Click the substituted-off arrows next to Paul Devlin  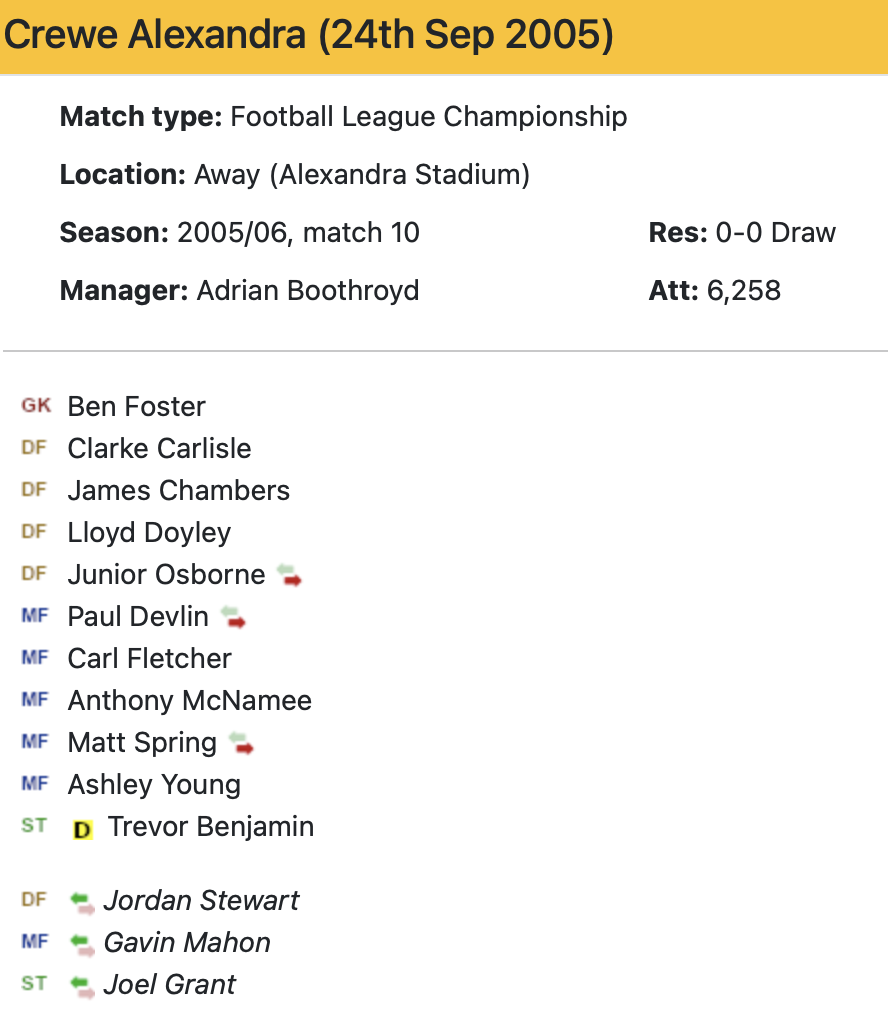[x=233, y=617]
